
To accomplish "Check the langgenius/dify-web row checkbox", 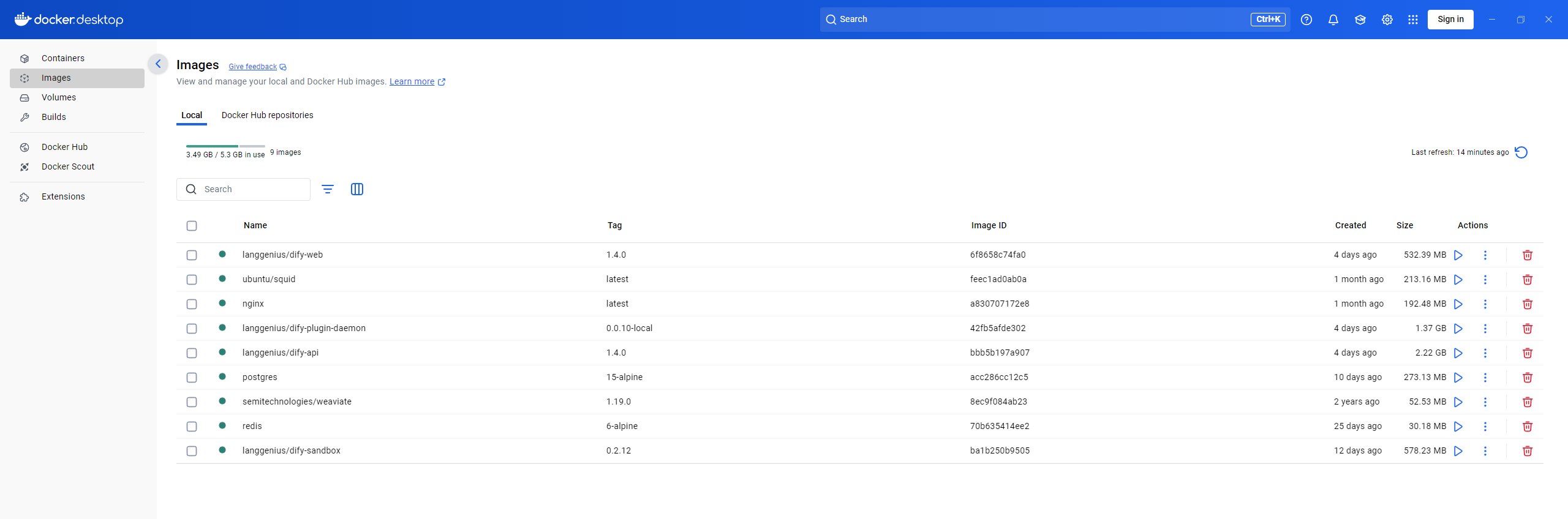I will coord(192,255).
